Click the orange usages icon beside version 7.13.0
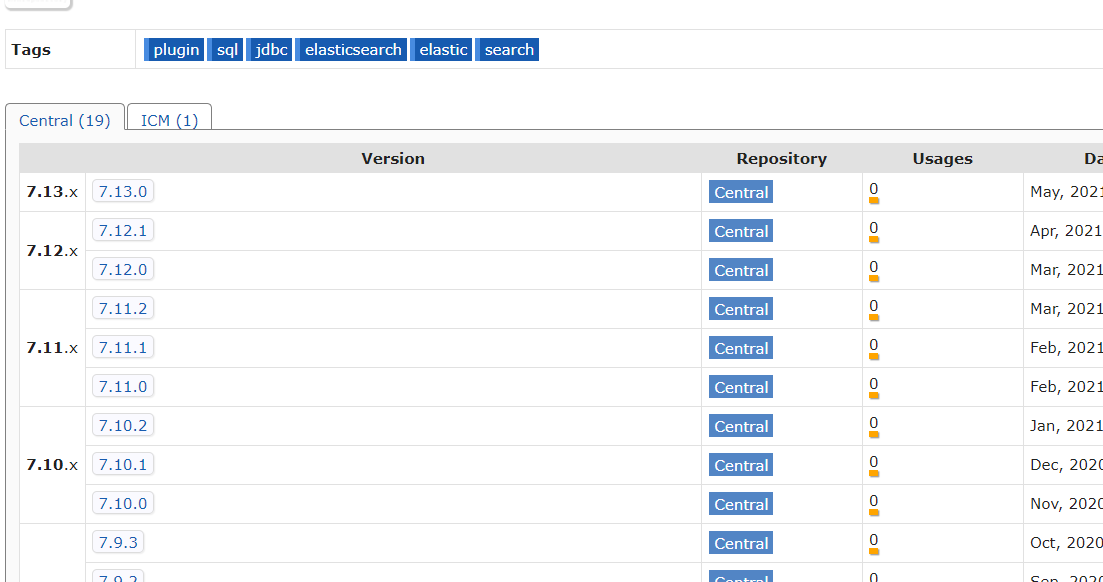 point(874,200)
